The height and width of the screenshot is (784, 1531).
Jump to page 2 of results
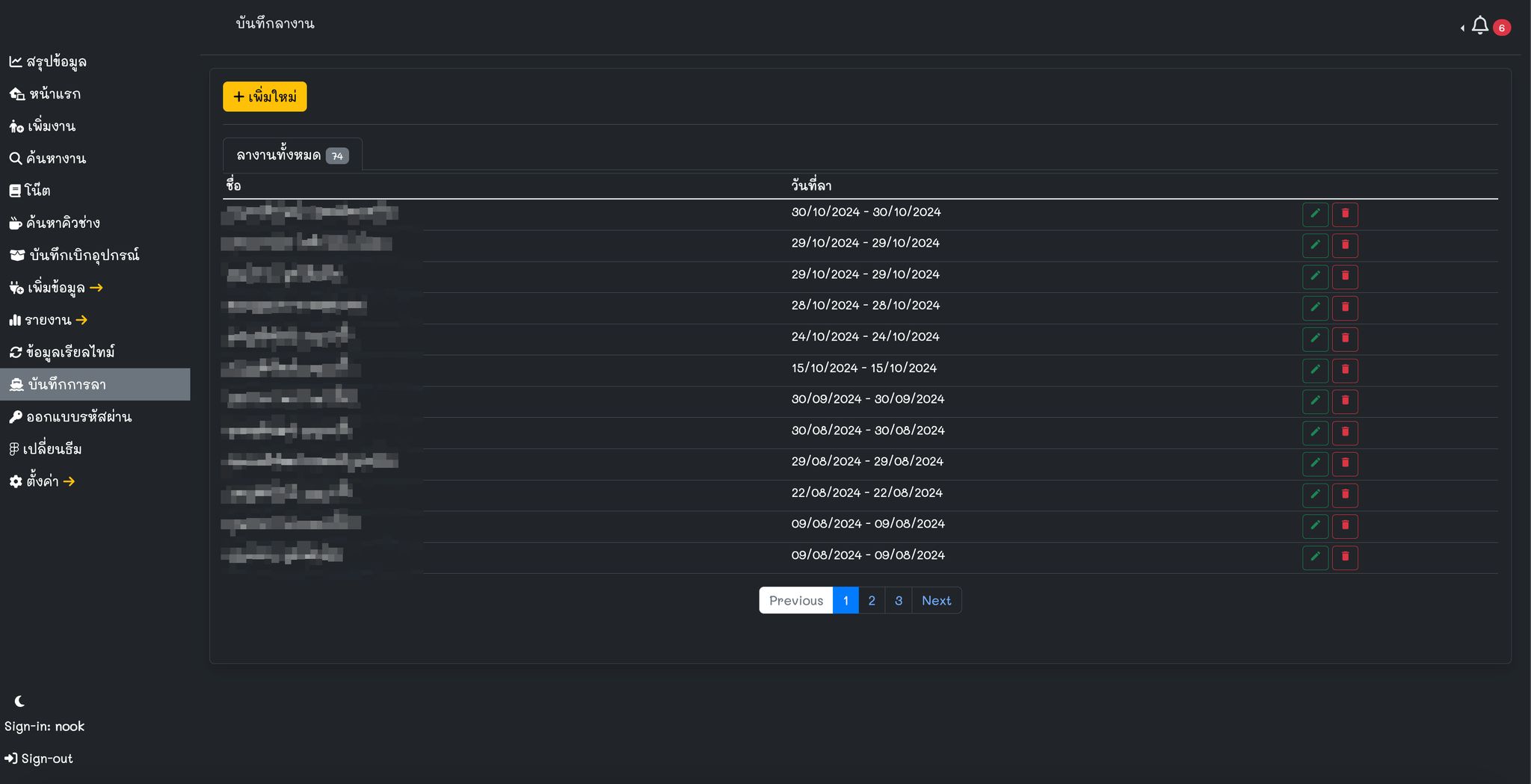coord(871,600)
